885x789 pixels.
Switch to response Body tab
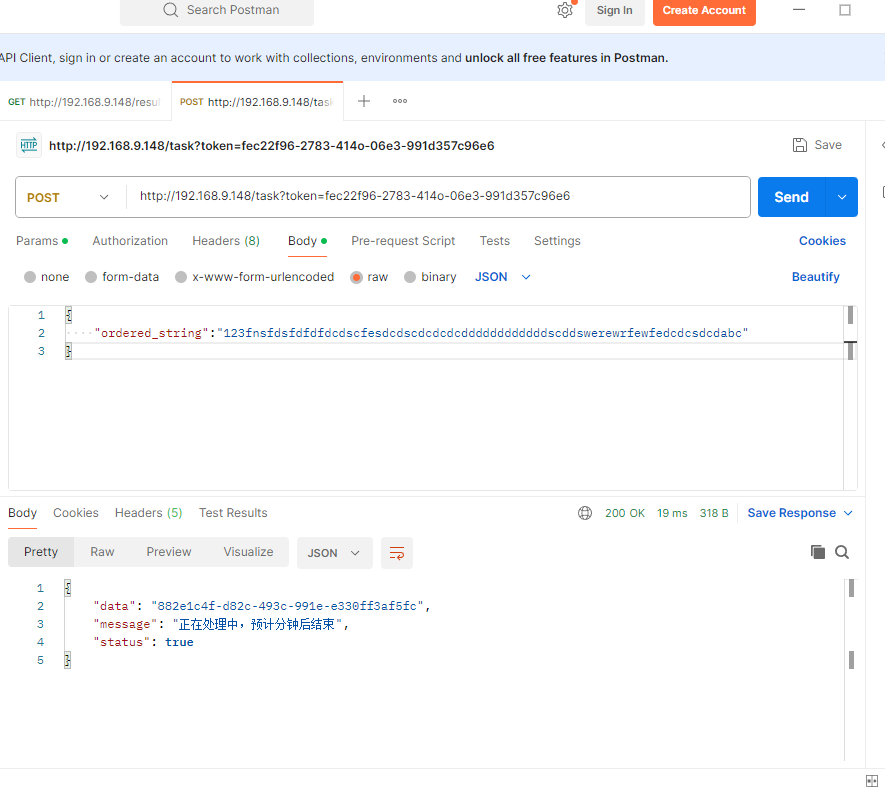(22, 512)
